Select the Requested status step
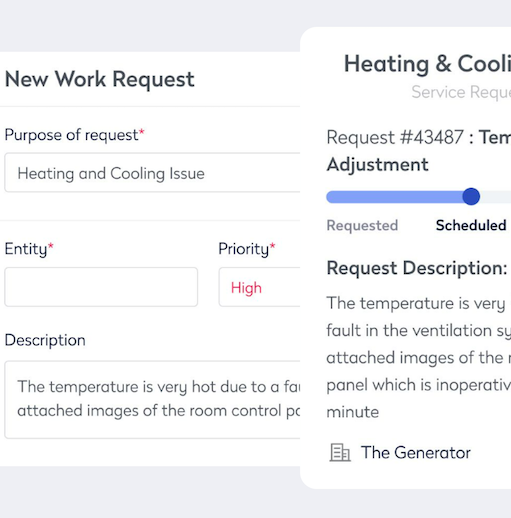The image size is (511, 518). pos(362,225)
